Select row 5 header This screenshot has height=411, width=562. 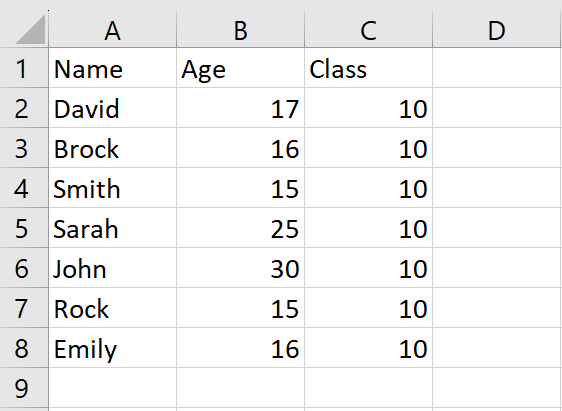coord(24,228)
